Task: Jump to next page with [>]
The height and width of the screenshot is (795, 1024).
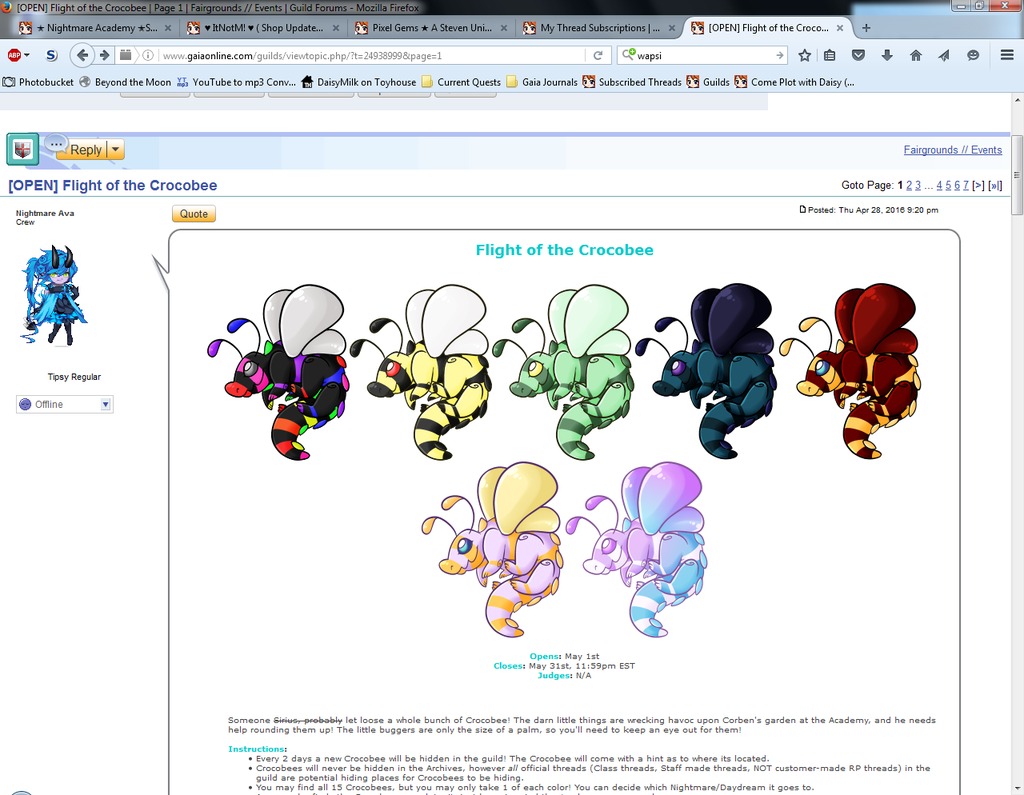Action: click(978, 186)
